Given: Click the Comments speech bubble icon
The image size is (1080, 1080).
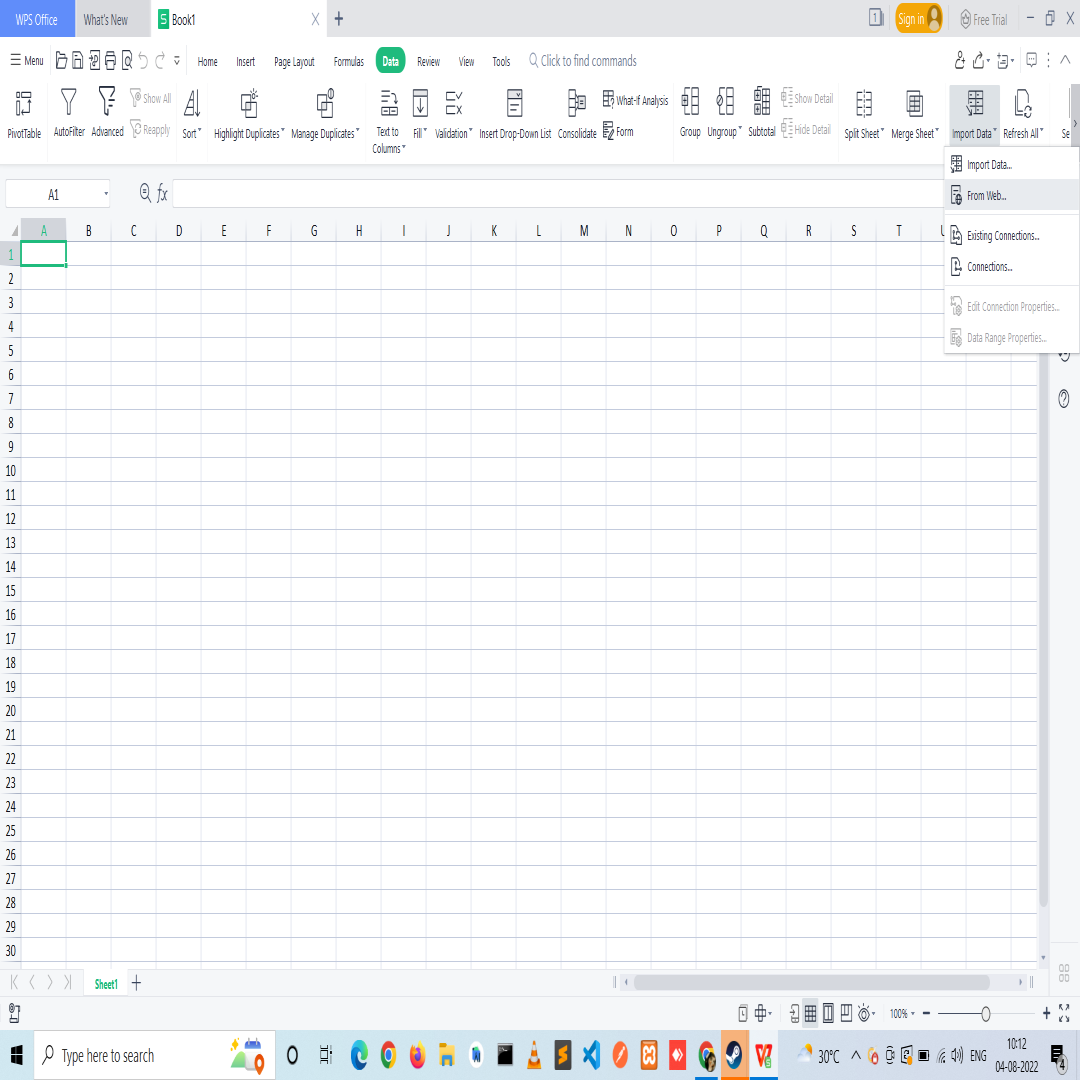Looking at the screenshot, I should pos(1031,60).
